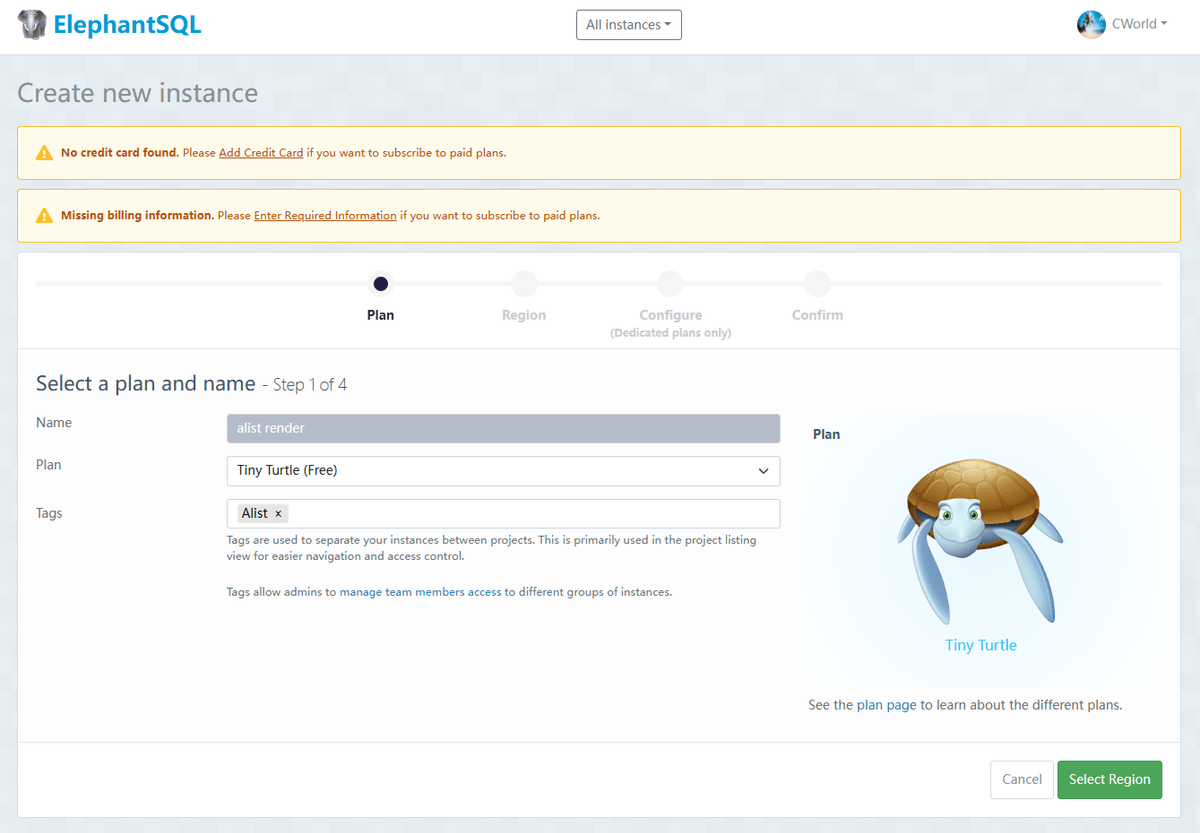
Task: Open the manage team members access link
Action: coord(420,592)
